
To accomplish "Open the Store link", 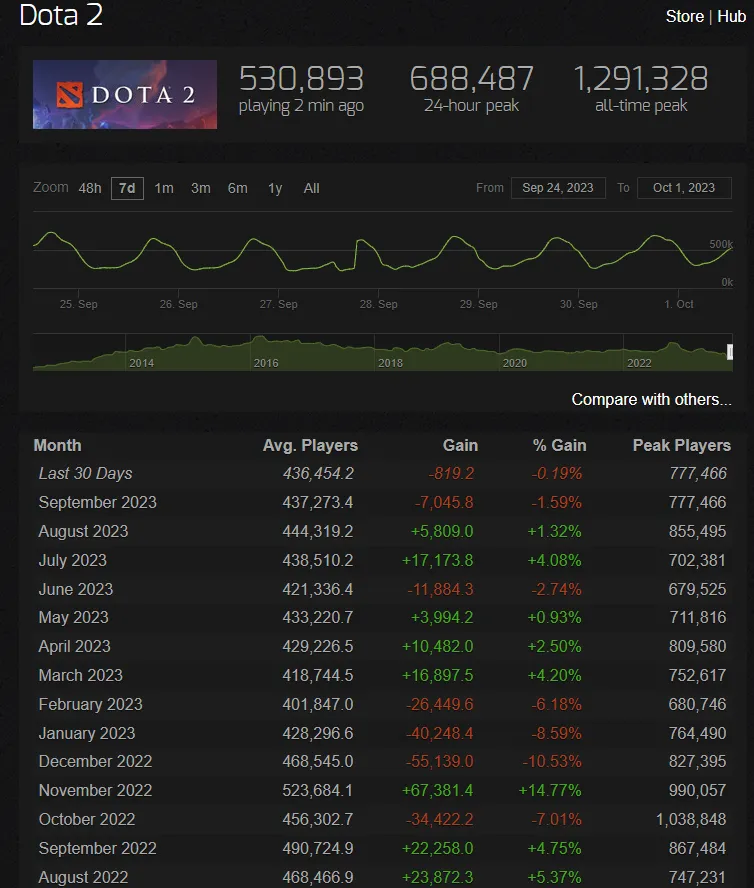I will coord(684,16).
